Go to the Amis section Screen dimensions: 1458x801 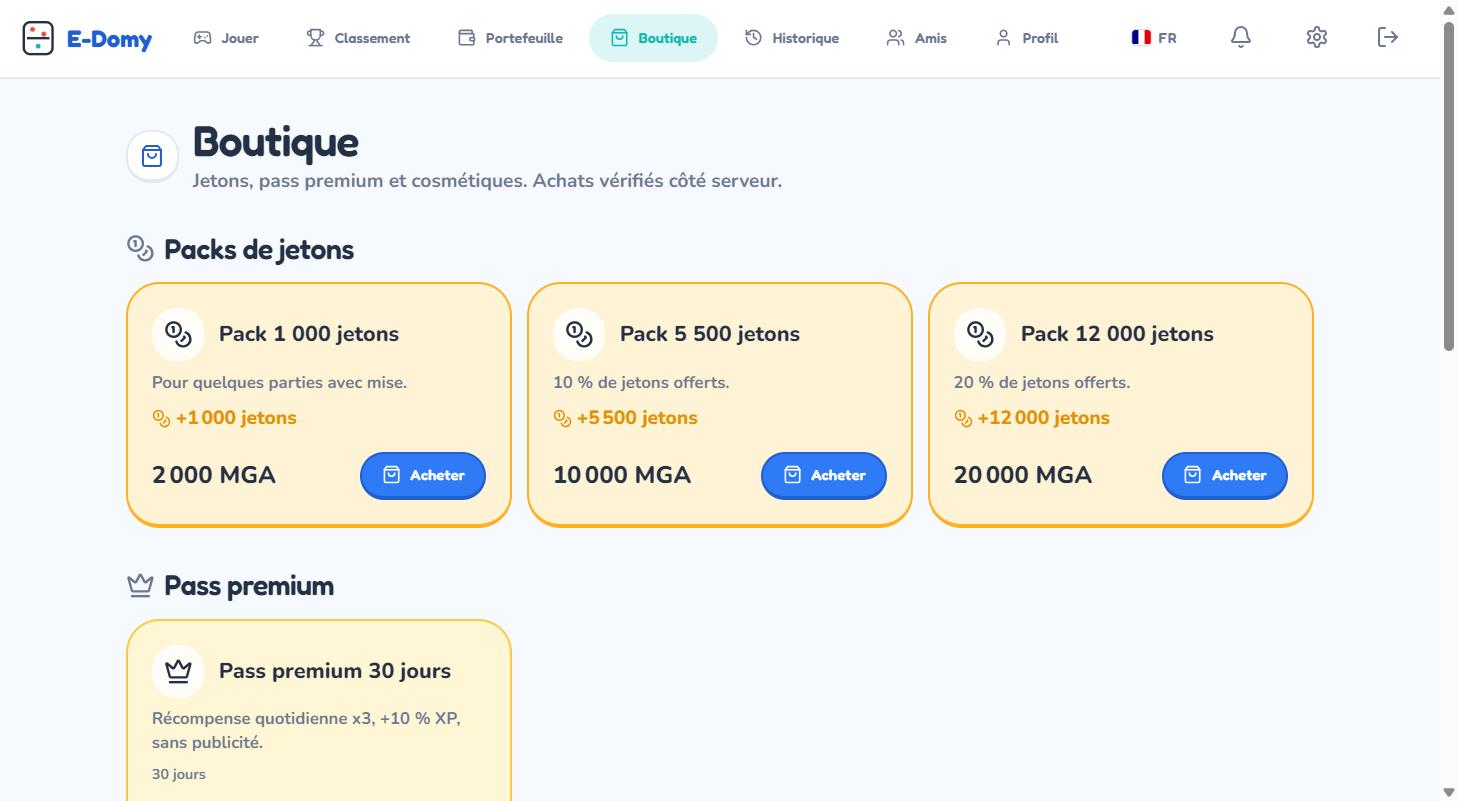coord(917,38)
